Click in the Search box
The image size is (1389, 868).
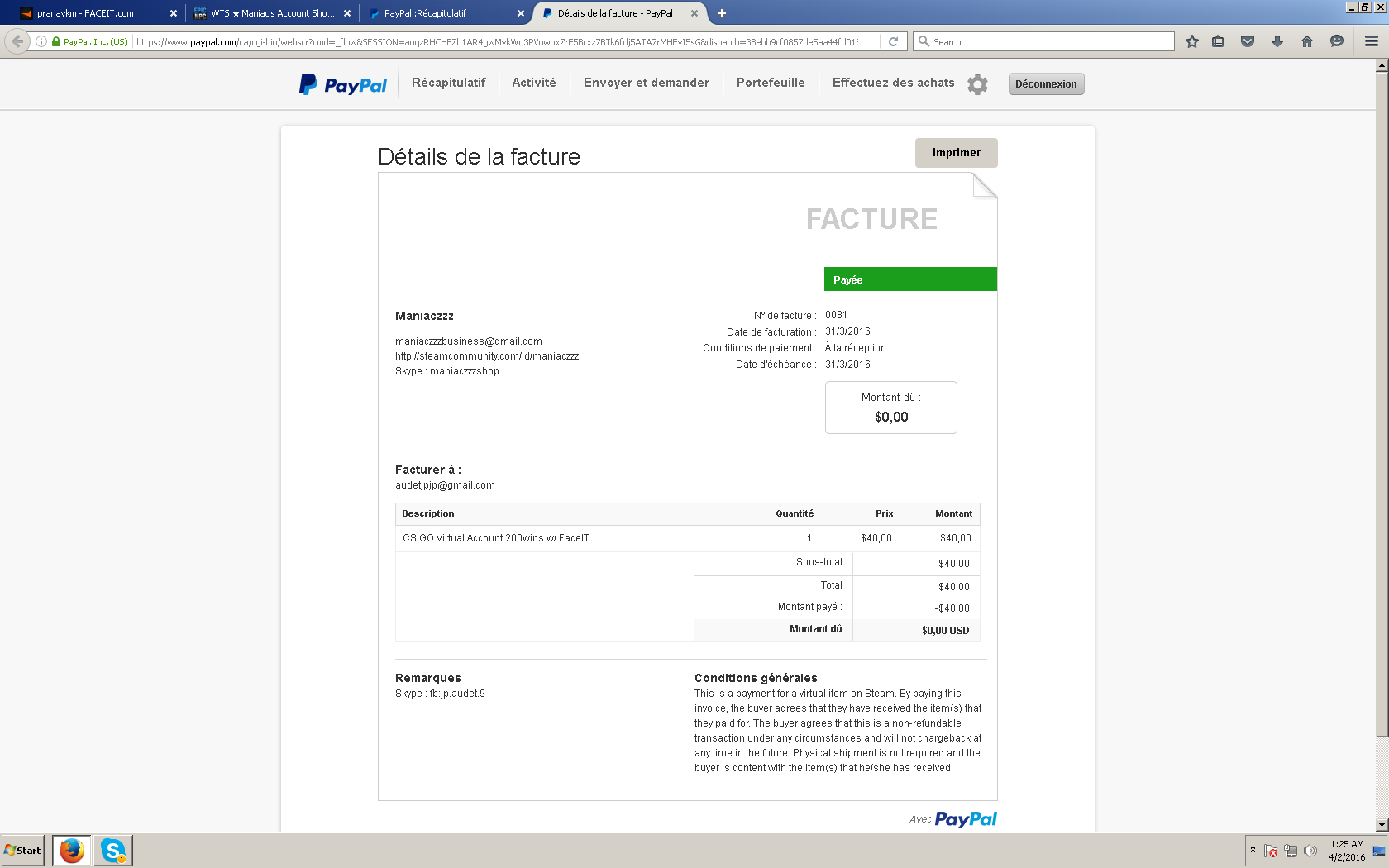[x=1043, y=41]
